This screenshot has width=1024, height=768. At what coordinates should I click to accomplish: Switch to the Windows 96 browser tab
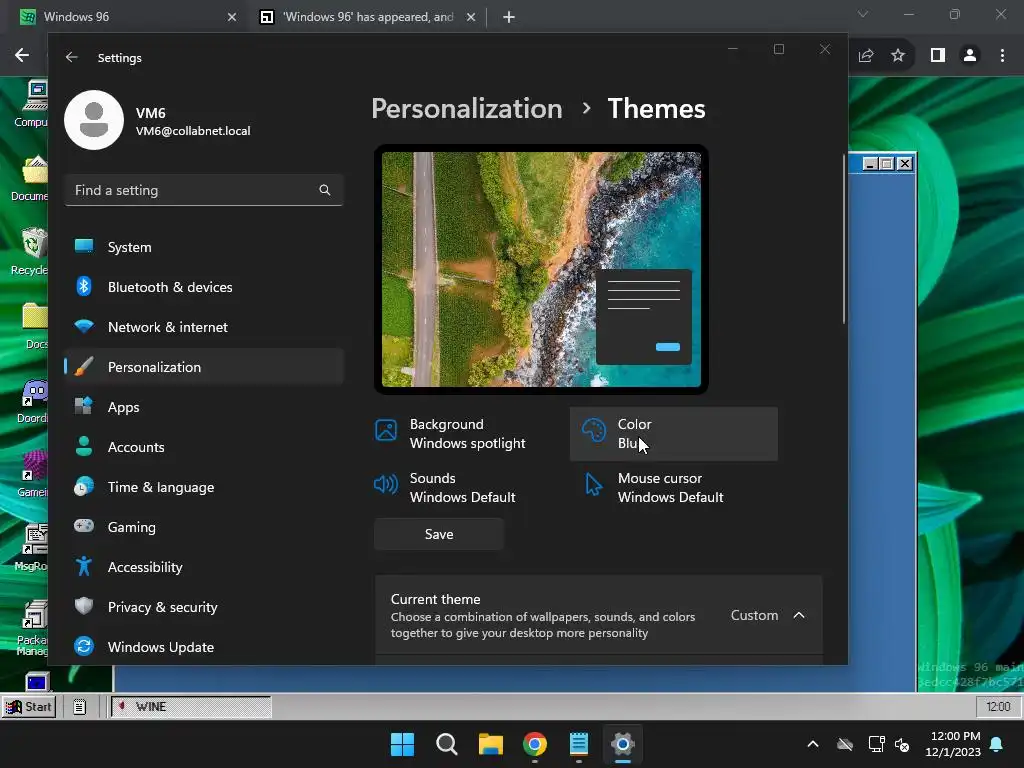pyautogui.click(x=125, y=16)
